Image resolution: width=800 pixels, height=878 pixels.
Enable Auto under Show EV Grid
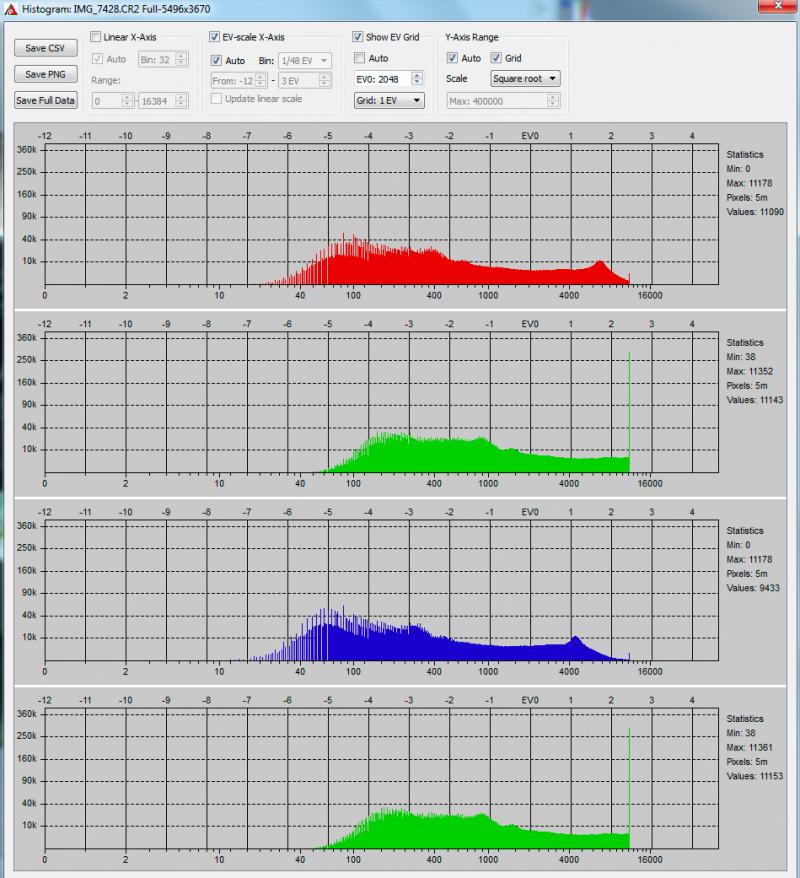pyautogui.click(x=360, y=58)
